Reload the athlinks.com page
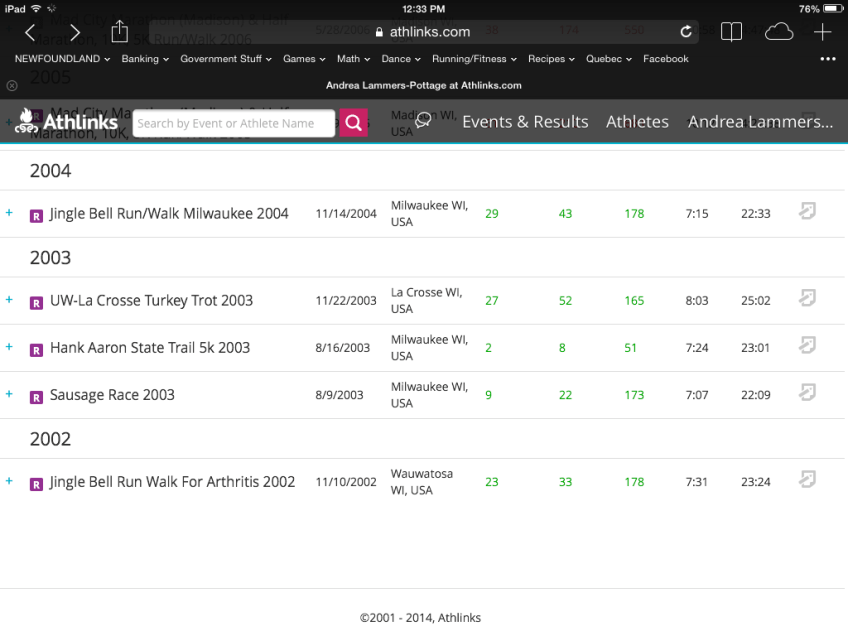848x636 pixels. click(x=686, y=32)
